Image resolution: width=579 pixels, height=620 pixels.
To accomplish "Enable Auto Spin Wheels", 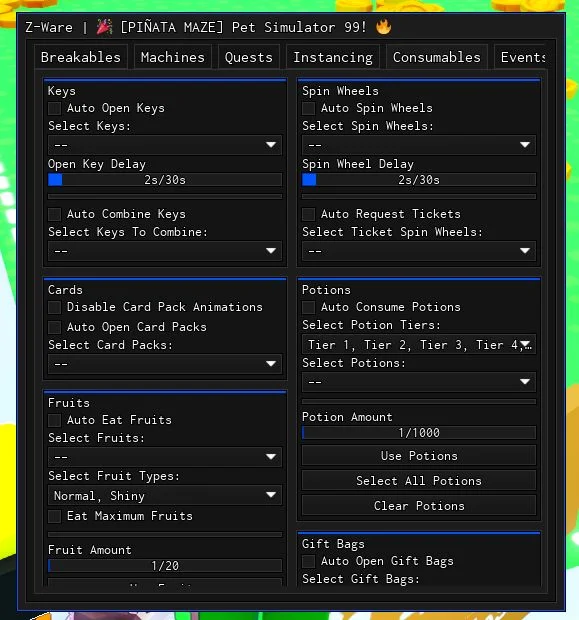I will pyautogui.click(x=308, y=108).
